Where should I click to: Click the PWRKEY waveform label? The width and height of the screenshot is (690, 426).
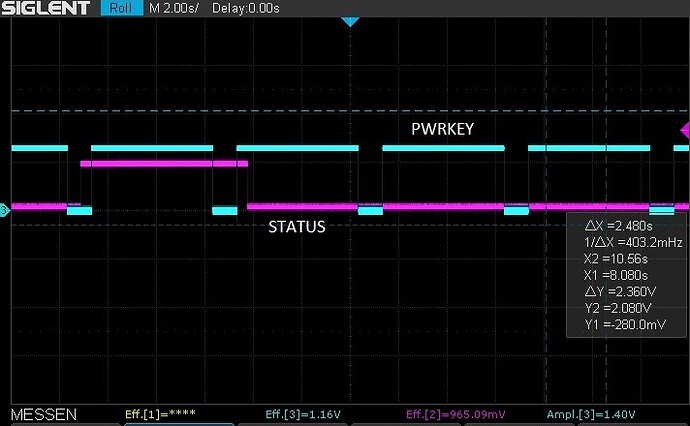[x=443, y=130]
